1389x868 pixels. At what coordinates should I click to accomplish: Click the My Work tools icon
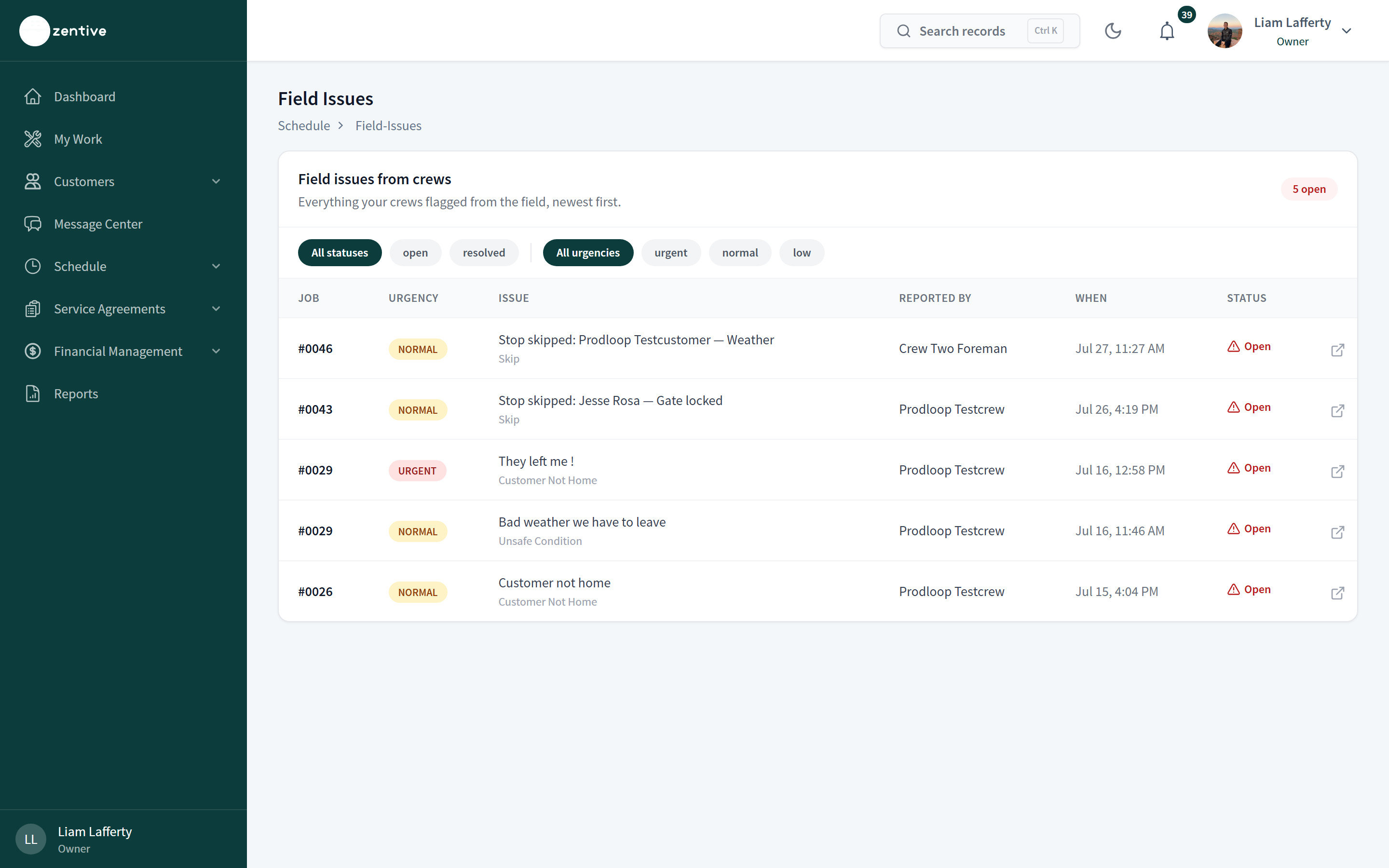[x=33, y=139]
